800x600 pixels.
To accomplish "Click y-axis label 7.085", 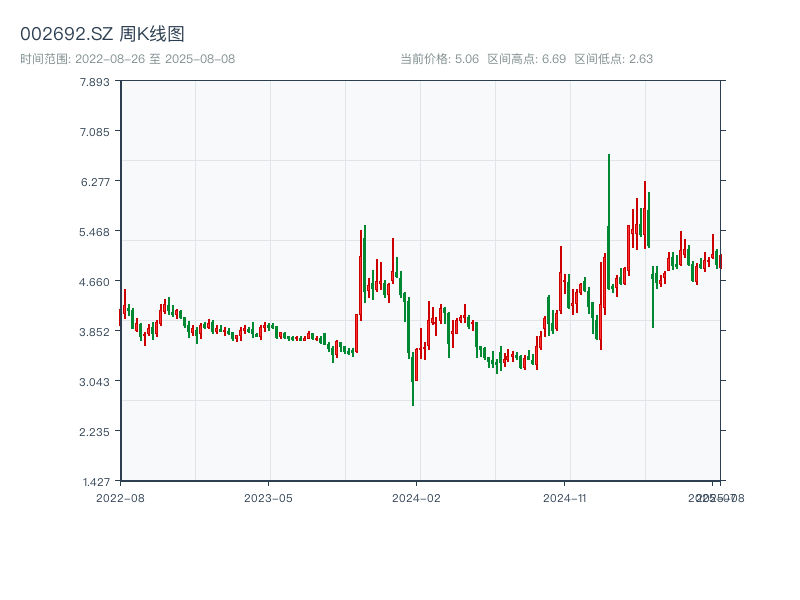I will [x=94, y=132].
